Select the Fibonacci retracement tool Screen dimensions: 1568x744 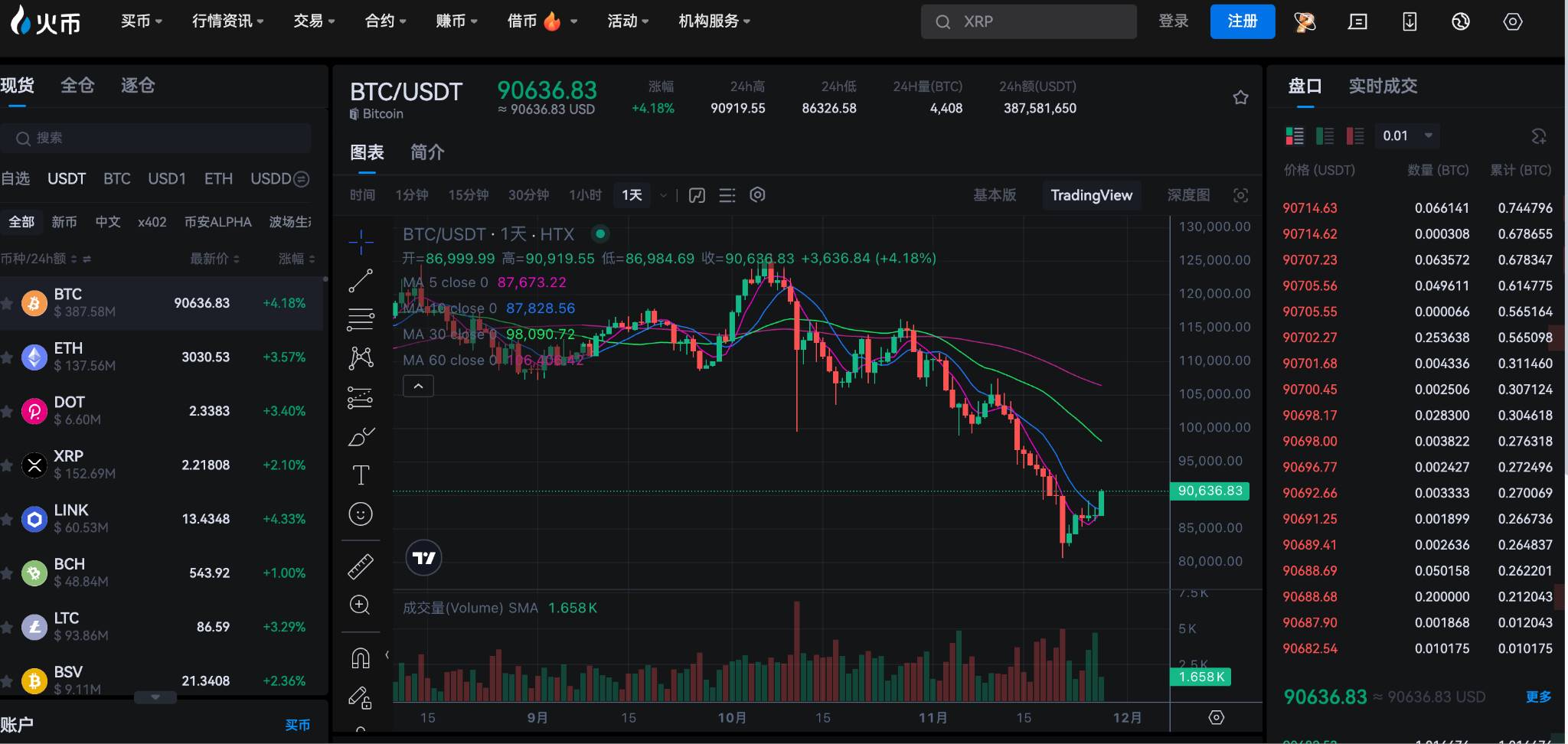[361, 319]
